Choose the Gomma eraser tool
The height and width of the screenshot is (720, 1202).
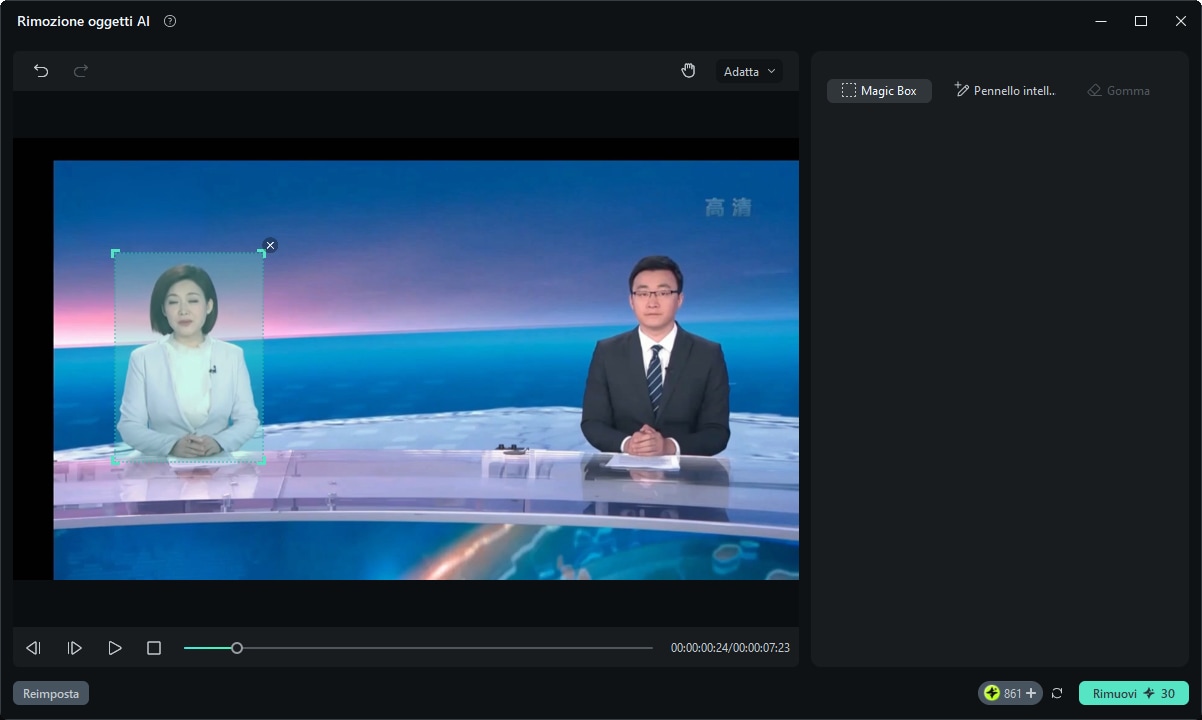point(1118,91)
